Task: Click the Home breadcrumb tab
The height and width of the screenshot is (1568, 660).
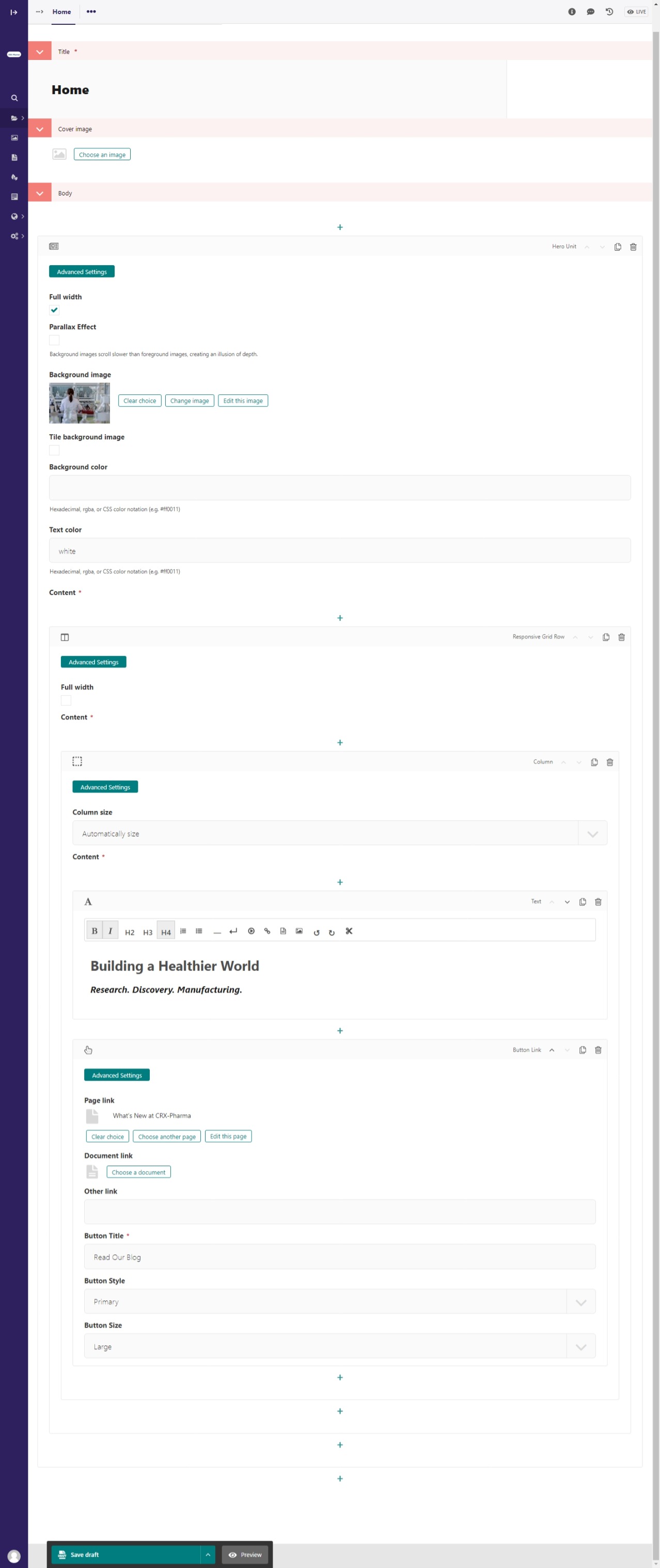Action: (61, 11)
